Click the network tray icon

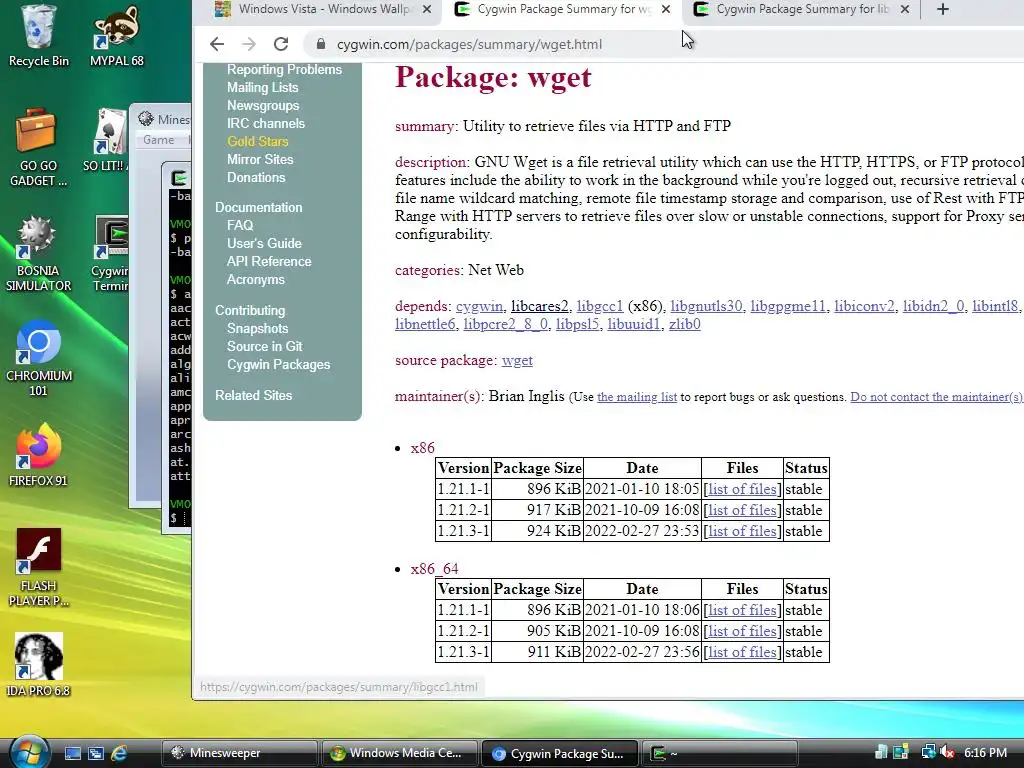pyautogui.click(x=928, y=752)
